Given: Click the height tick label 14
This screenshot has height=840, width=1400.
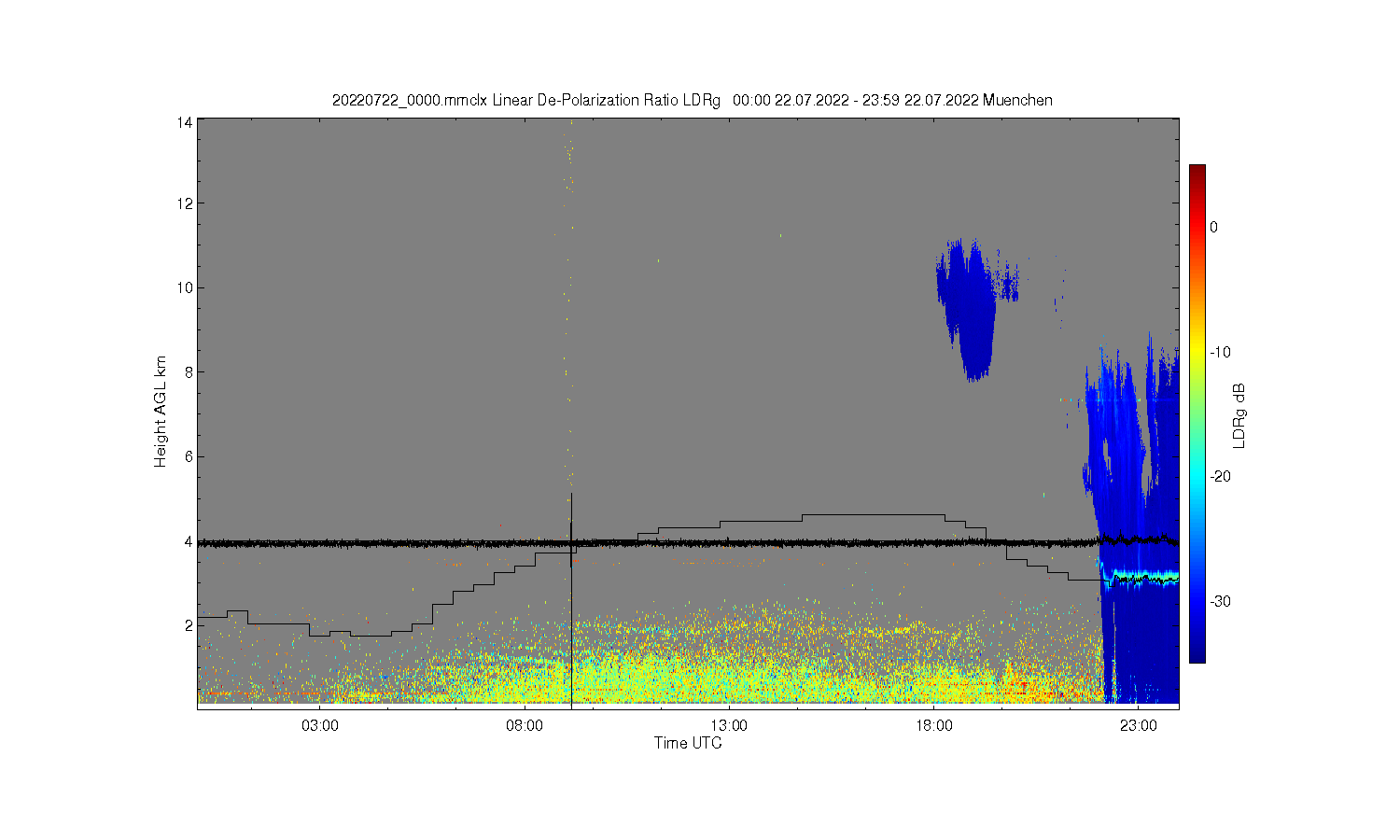Looking at the screenshot, I should [x=185, y=122].
